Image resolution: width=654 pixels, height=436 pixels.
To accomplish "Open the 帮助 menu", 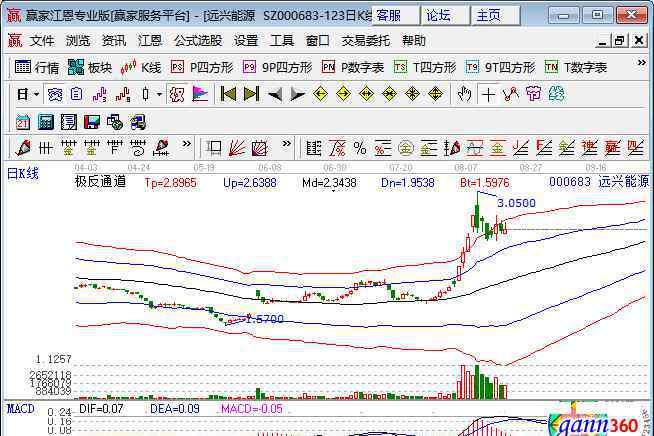I will (x=414, y=41).
